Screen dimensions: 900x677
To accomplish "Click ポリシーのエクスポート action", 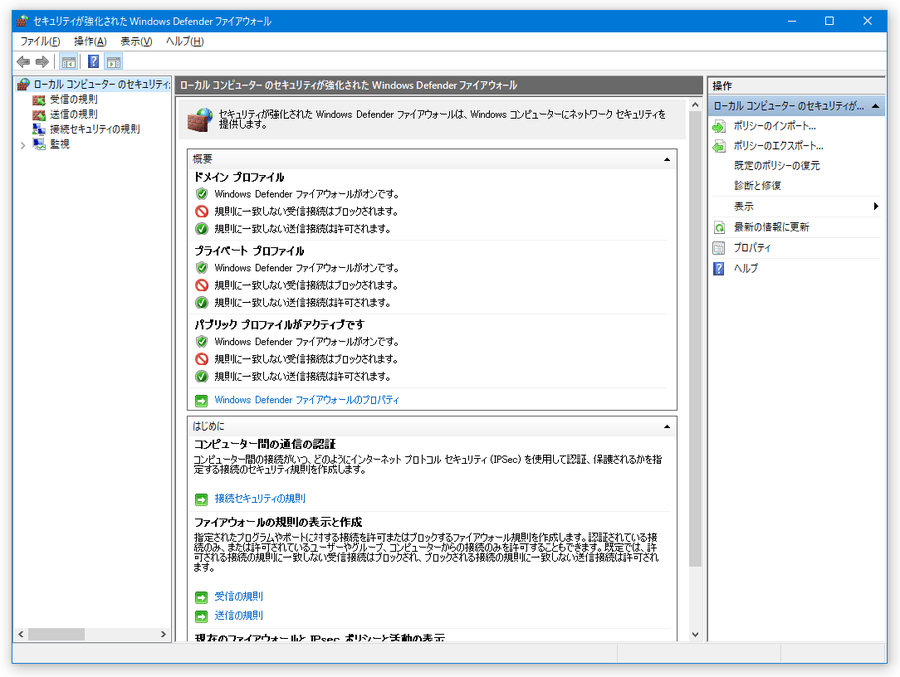I will (778, 146).
